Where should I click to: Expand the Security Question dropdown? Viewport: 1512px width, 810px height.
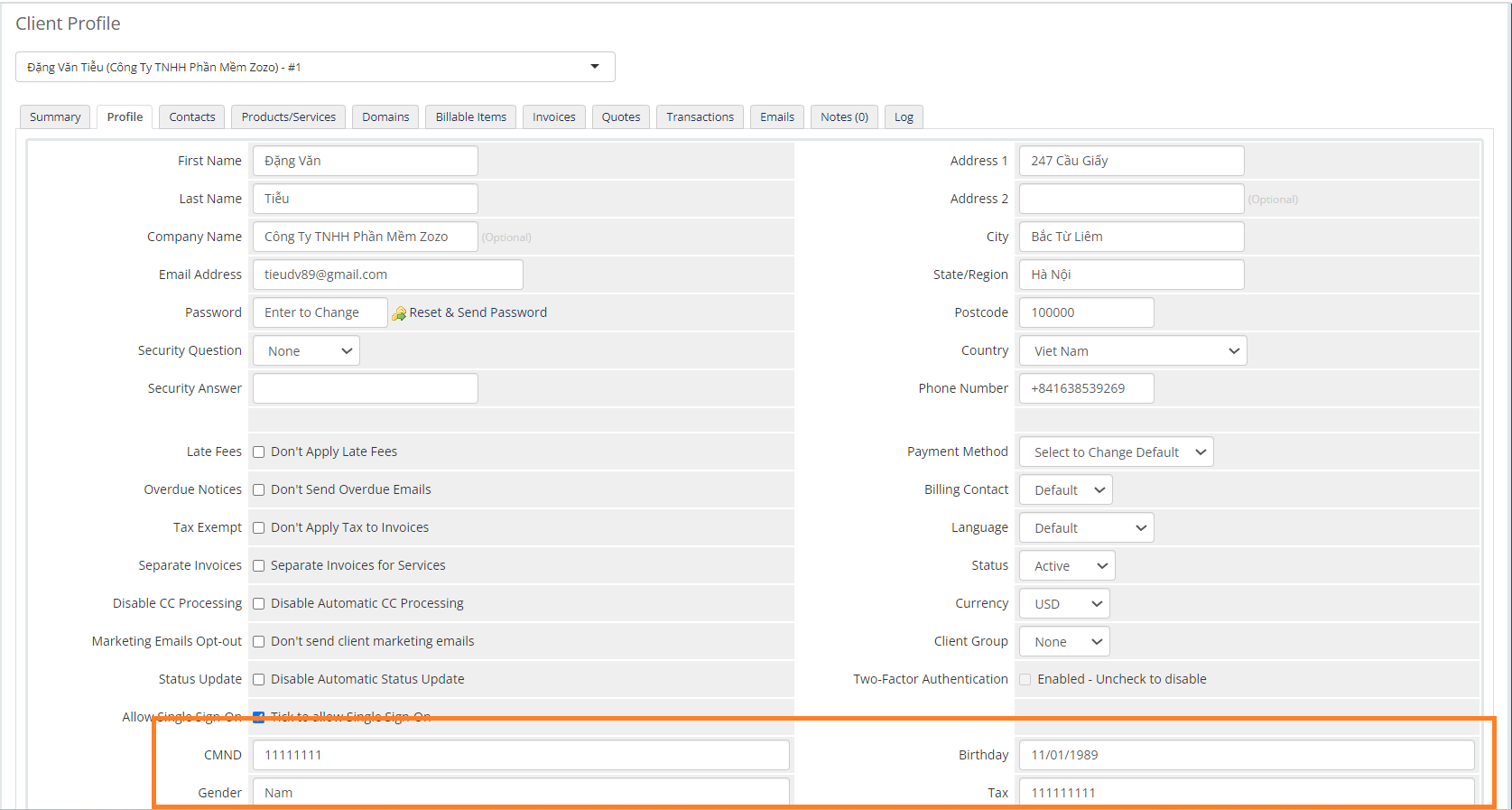(306, 350)
